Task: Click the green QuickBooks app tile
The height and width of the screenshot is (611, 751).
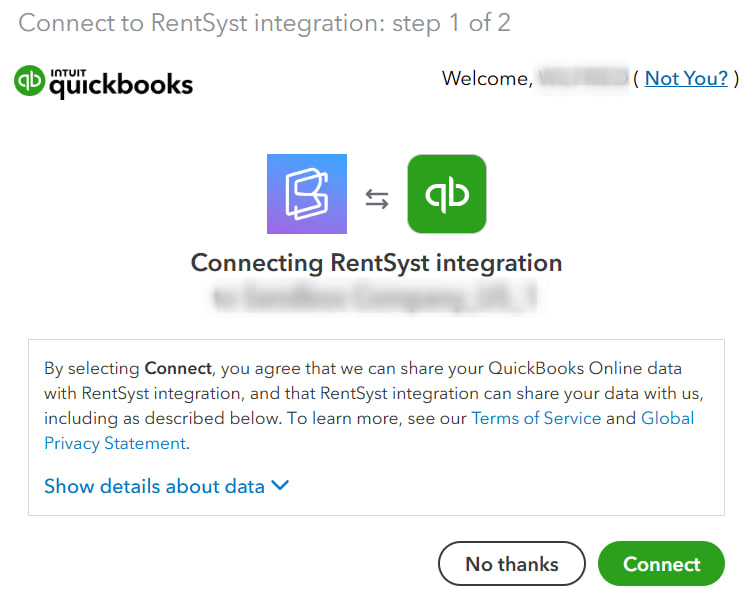Action: click(x=447, y=194)
